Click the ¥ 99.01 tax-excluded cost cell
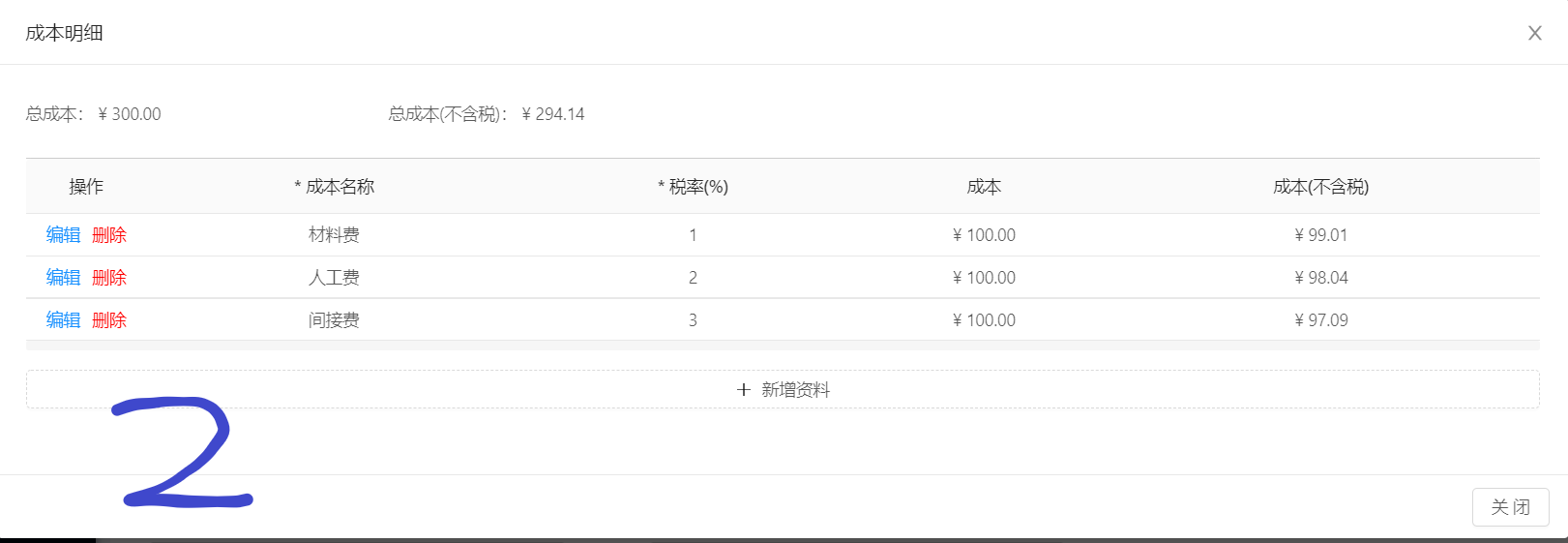Viewport: 1568px width, 543px height. coord(1320,235)
